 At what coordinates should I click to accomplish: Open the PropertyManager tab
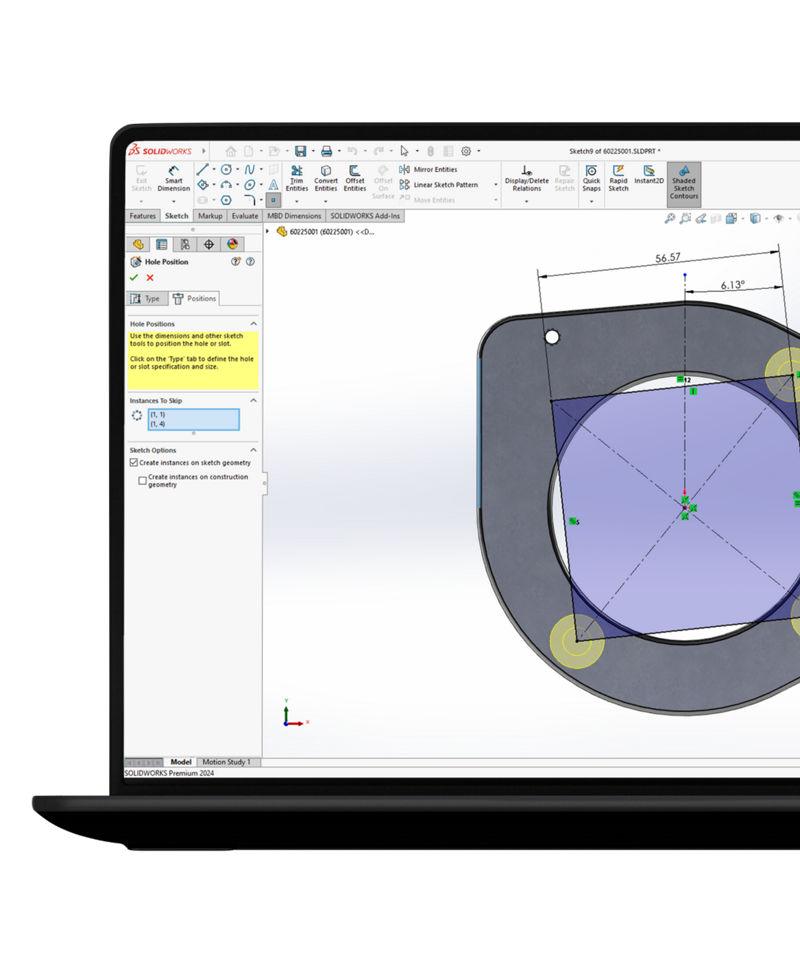tap(162, 244)
